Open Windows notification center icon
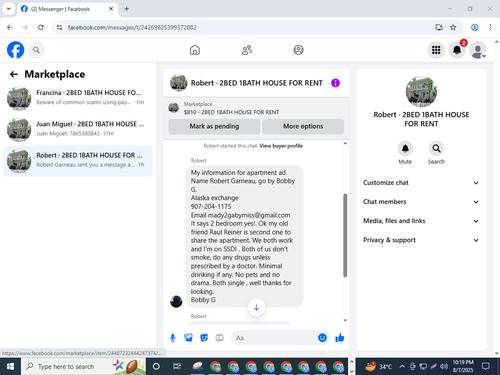The width and height of the screenshot is (500, 375). coord(486,367)
